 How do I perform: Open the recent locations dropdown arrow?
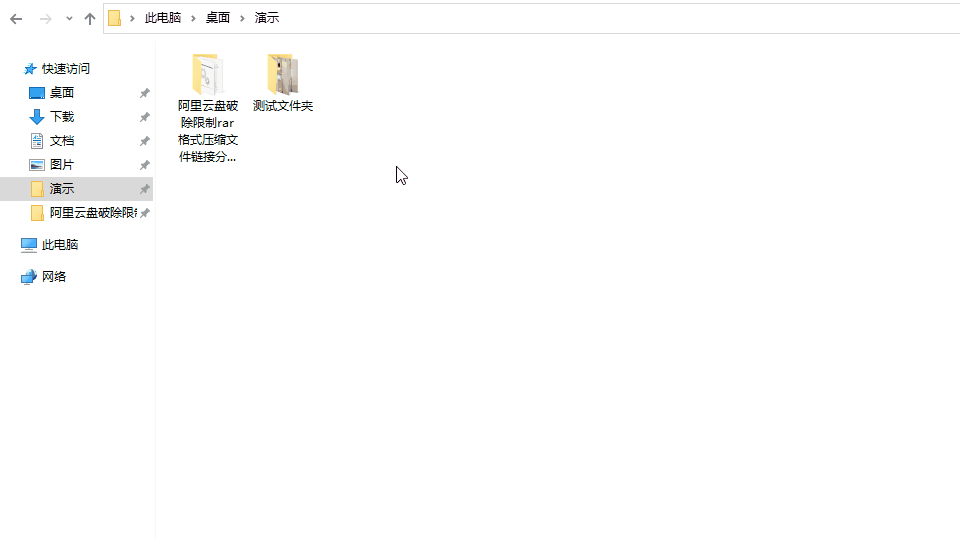(69, 19)
